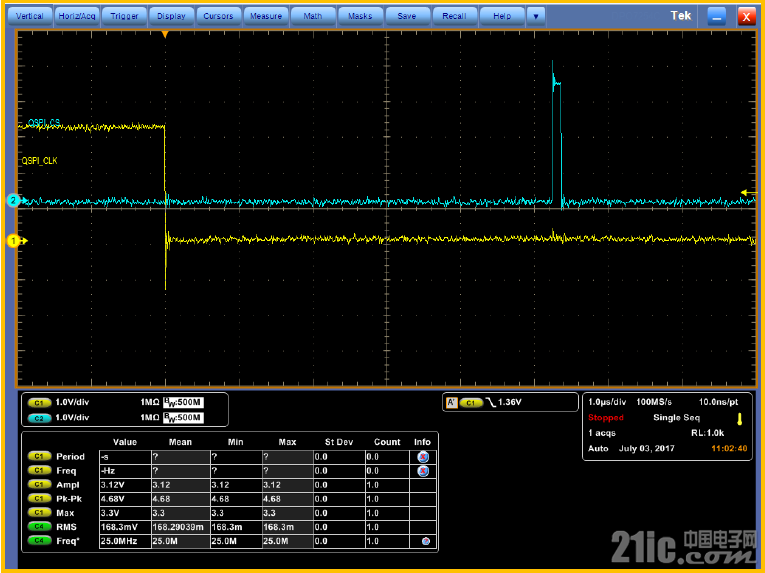Click the RL:1.0k record length readout
765x573 pixels.
pos(707,433)
